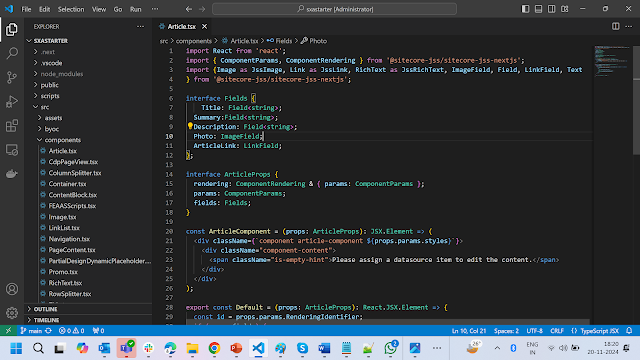
Task: Open the Source Control view
Action: tap(12, 77)
